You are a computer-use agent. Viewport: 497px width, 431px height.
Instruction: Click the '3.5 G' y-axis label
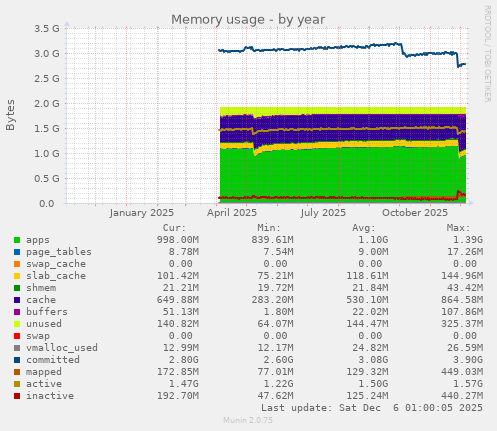[47, 29]
